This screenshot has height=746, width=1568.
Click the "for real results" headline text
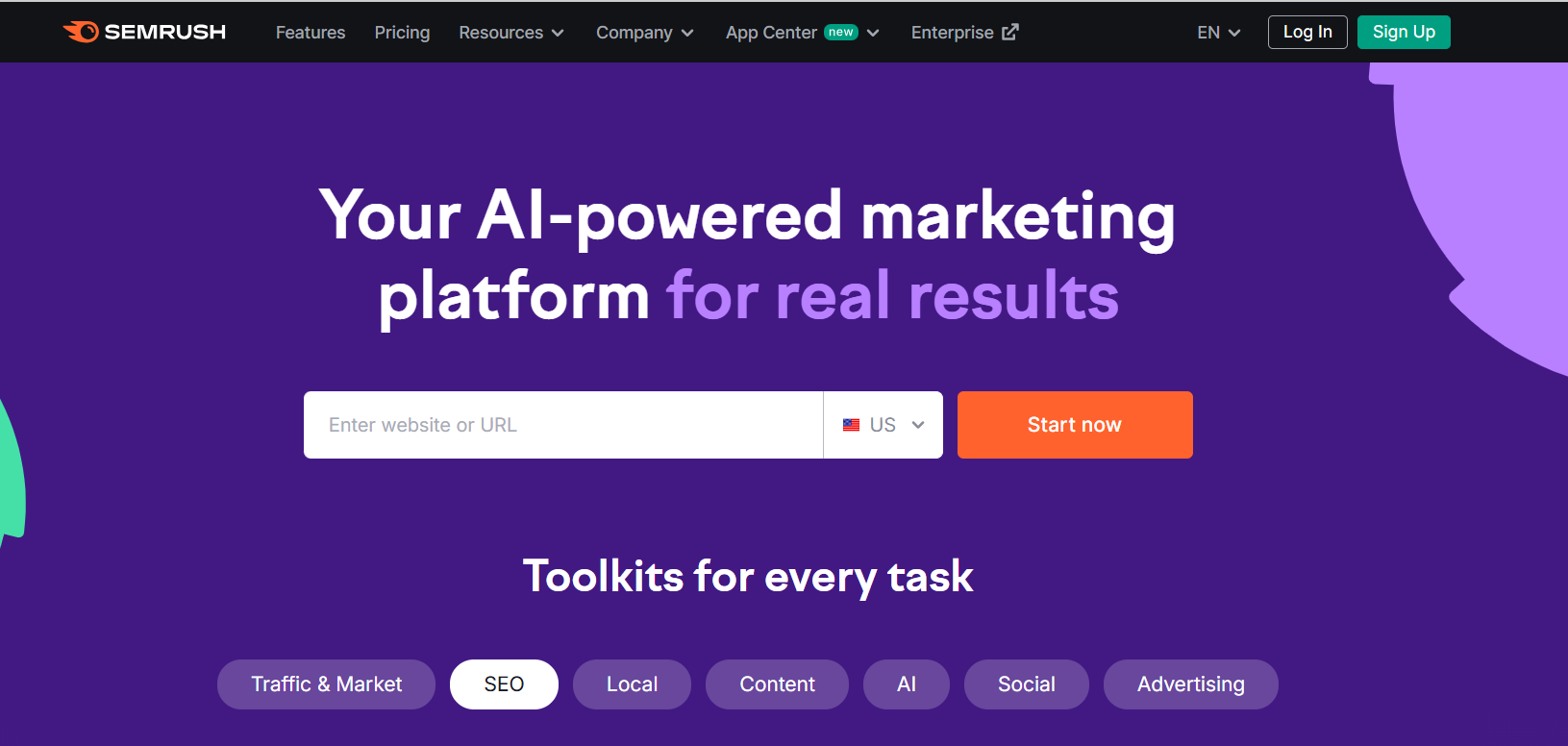(893, 295)
